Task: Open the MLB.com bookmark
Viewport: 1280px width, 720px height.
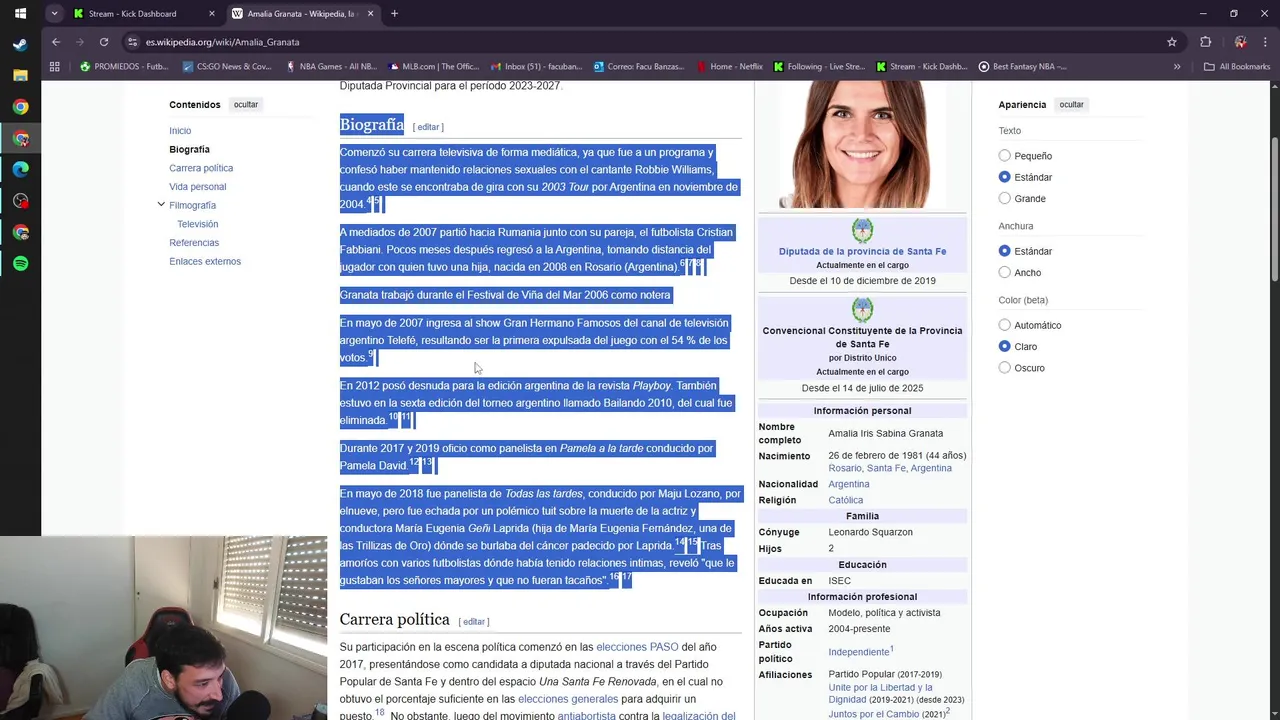Action: tap(434, 67)
